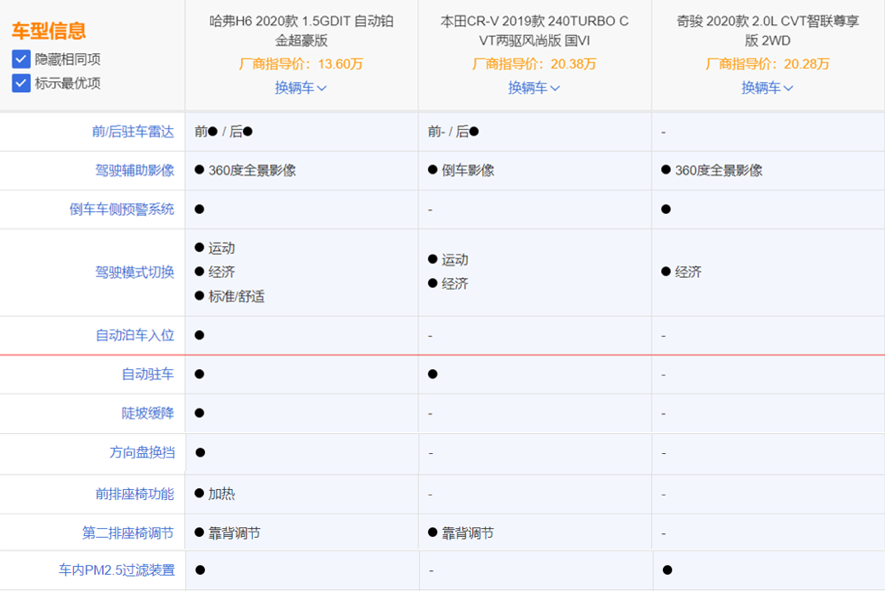Click 厂商指导价: 20.28万 price
Viewport: 885px width, 591px height.
pyautogui.click(x=768, y=64)
